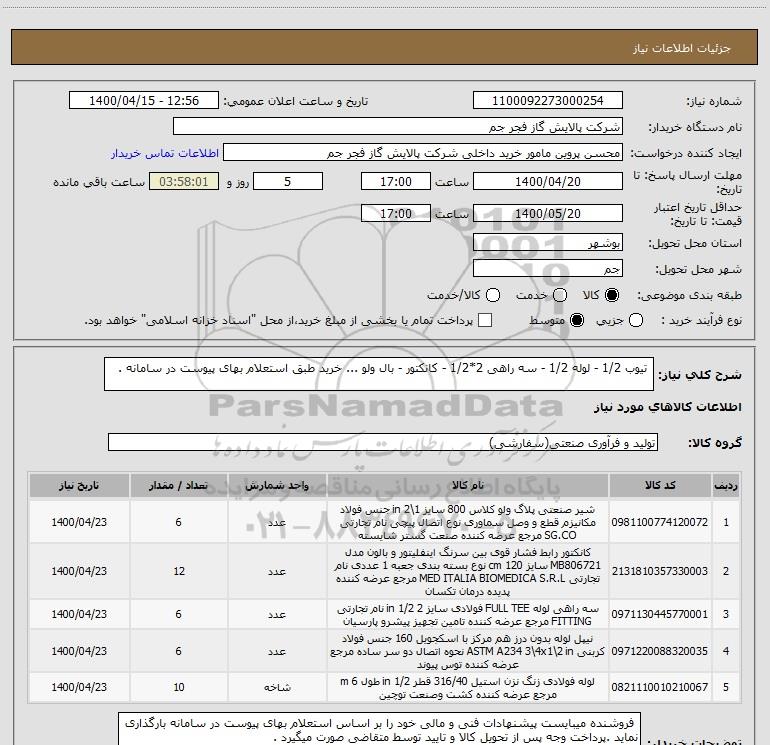Click item code 2131810357330003

coord(660,571)
